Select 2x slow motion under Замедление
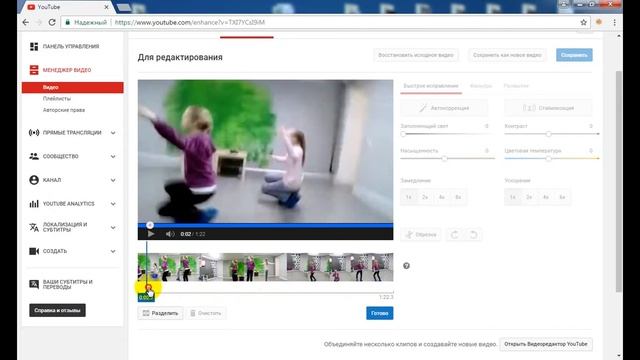640x360 pixels. 425,197
